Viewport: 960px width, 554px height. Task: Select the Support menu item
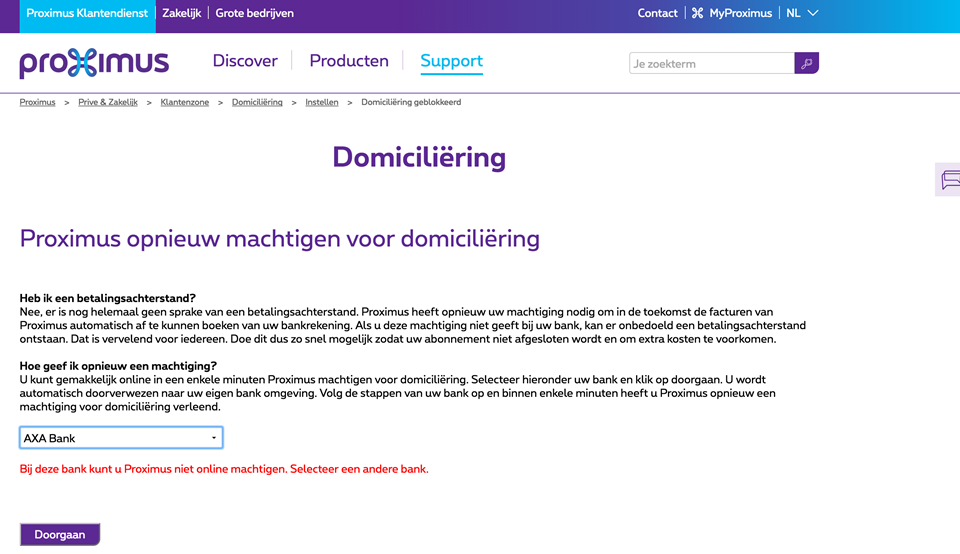[x=451, y=61]
